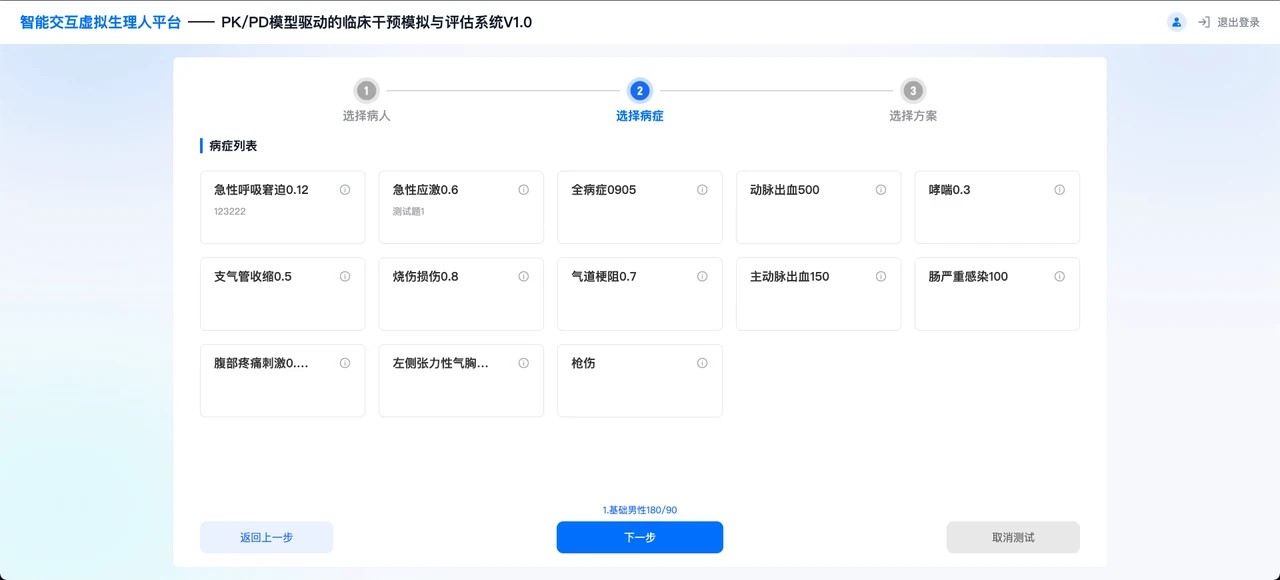Click the 智能交互虚拟生理人平台 title

pyautogui.click(x=100, y=22)
